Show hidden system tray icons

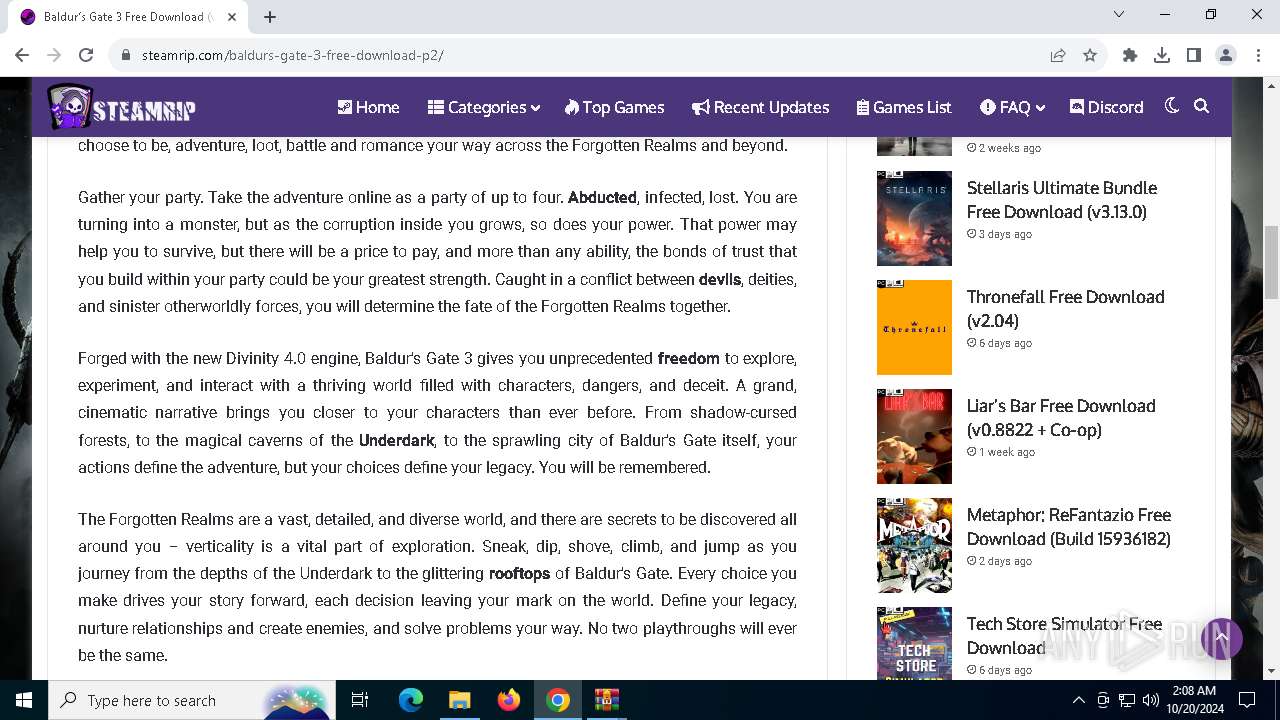point(1078,700)
